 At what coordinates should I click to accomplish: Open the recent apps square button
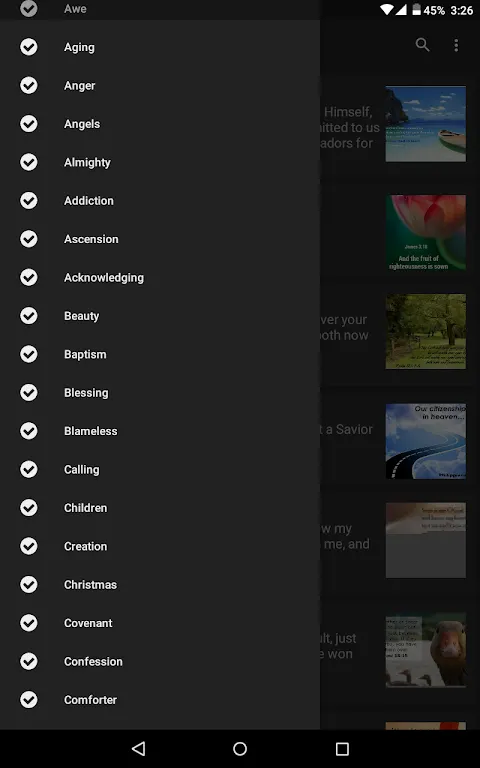tap(342, 748)
